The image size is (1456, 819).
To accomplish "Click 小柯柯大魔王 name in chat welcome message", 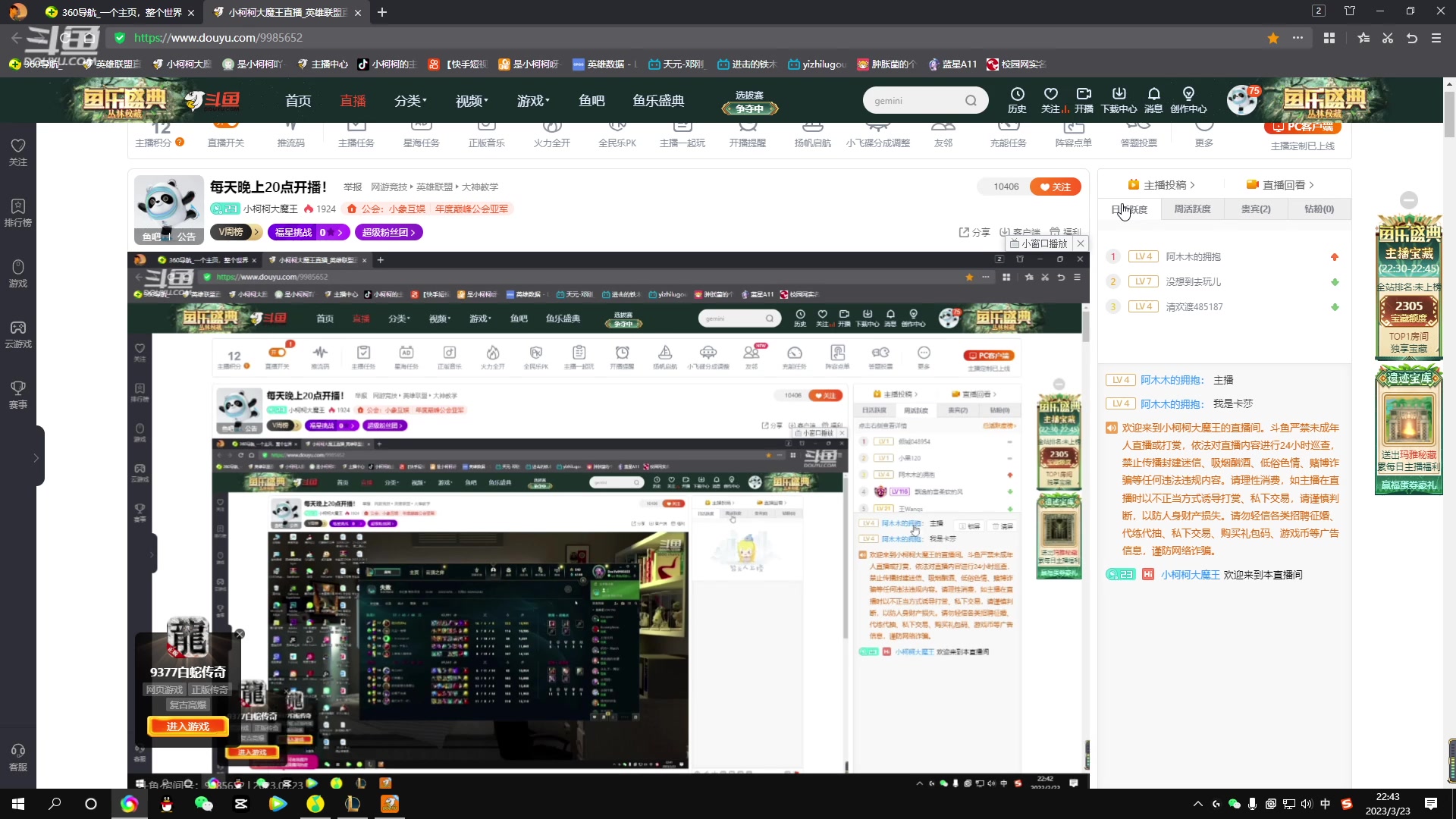I will click(x=1191, y=575).
